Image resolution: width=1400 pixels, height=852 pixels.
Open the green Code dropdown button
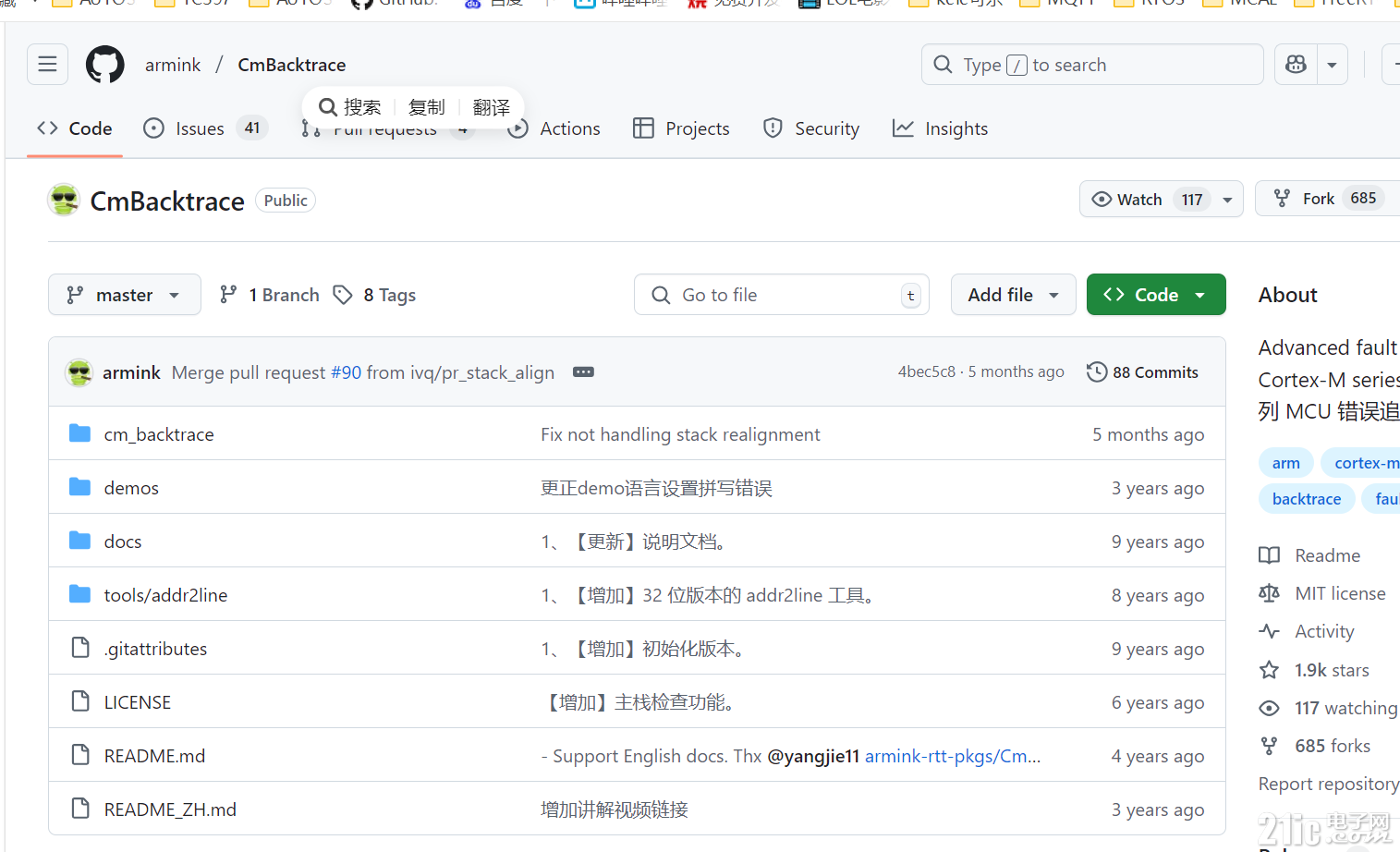[x=1156, y=295]
